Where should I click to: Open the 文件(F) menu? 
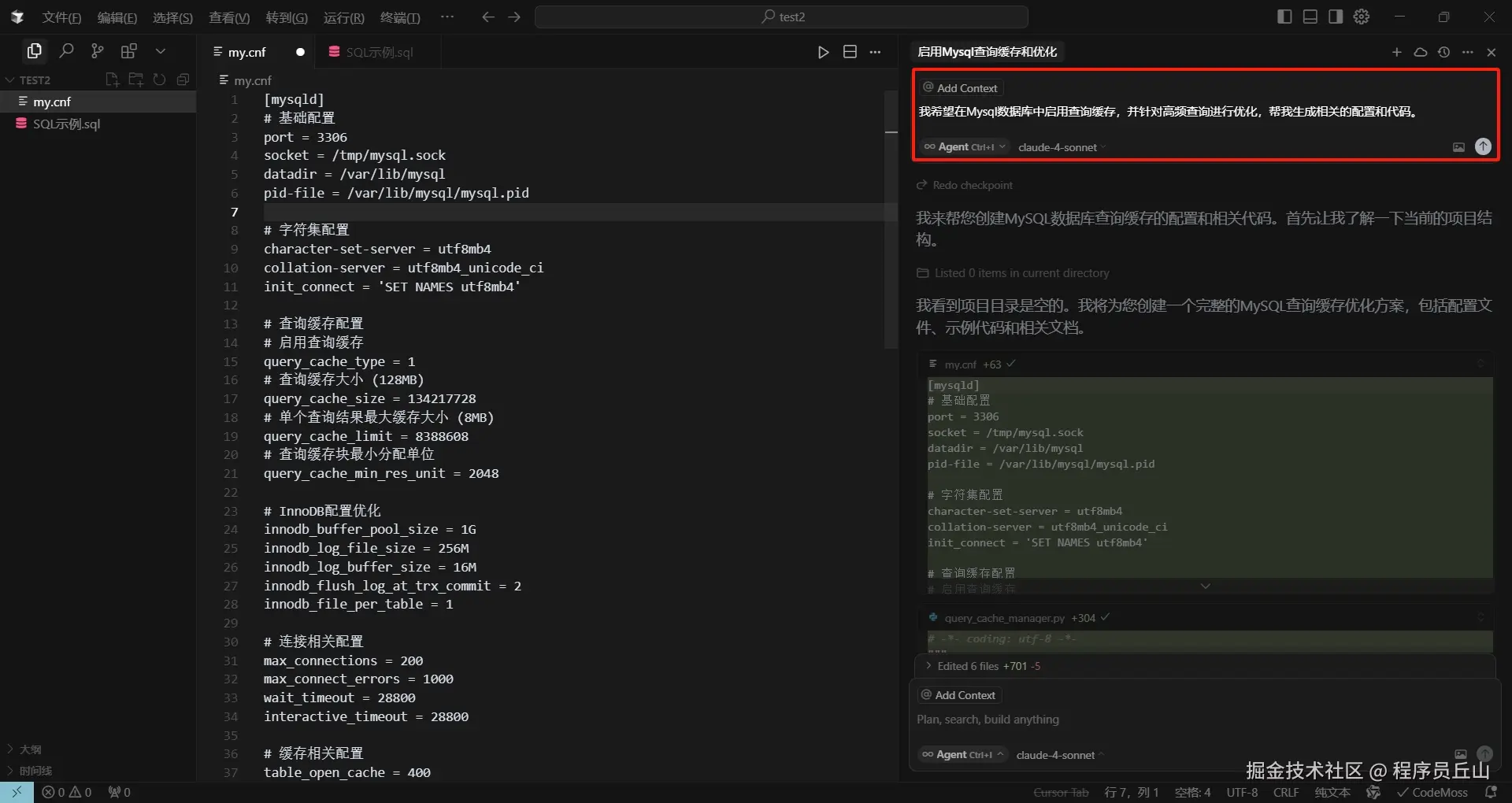point(61,17)
